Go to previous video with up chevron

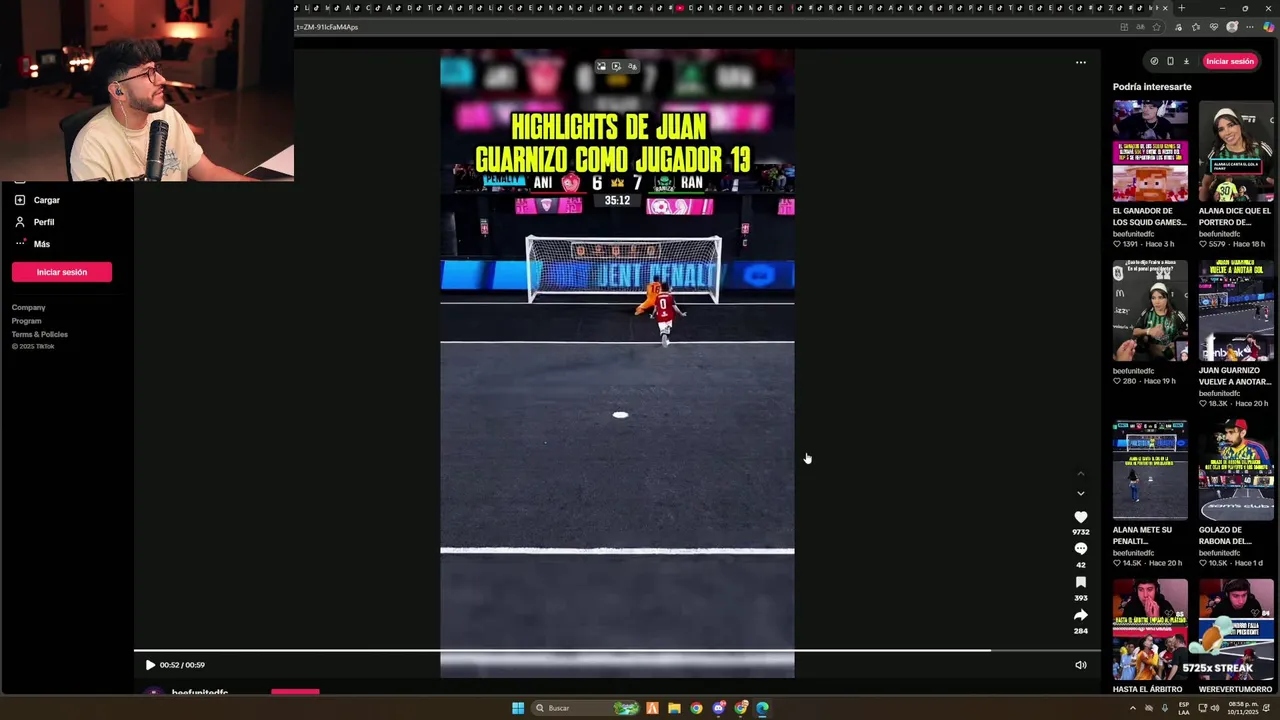coord(1080,473)
